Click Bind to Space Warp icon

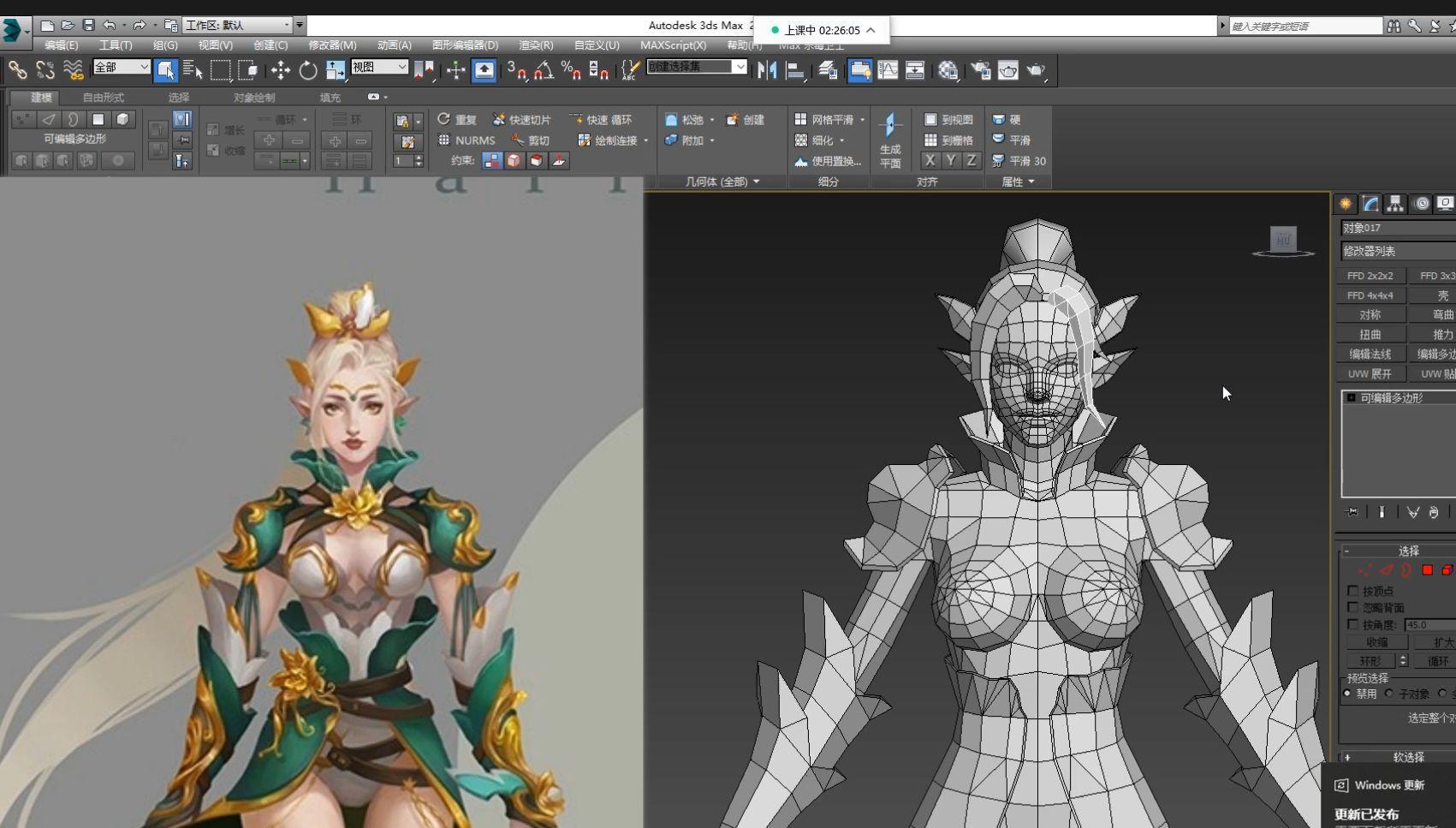click(x=74, y=70)
